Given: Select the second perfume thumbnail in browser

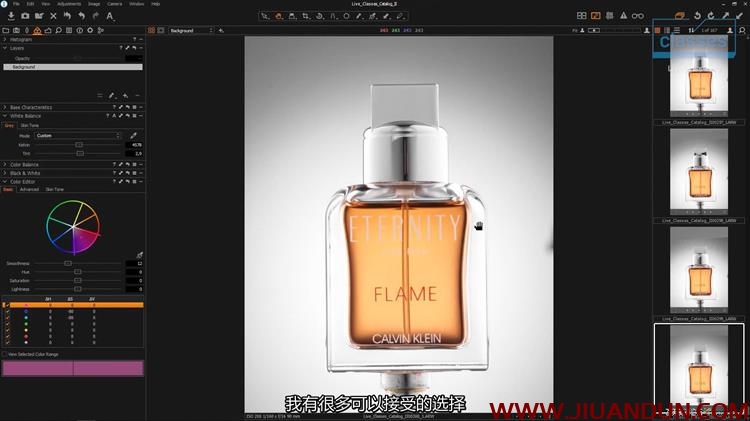Looking at the screenshot, I should pos(699,171).
